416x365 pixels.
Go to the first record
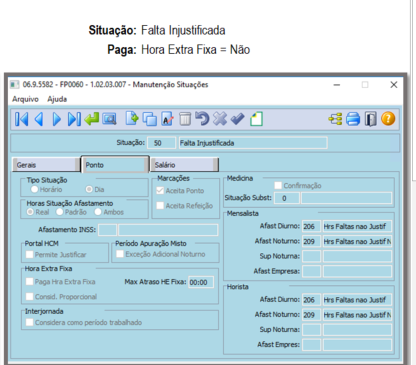point(22,119)
